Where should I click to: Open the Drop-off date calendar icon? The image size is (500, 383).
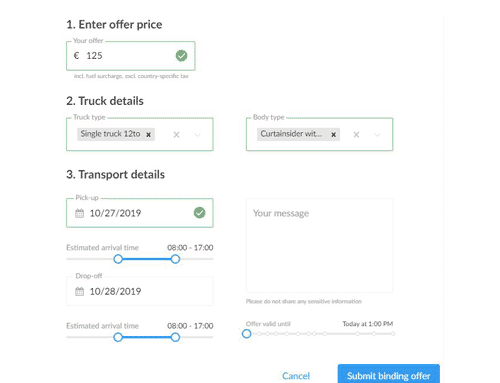click(x=79, y=291)
